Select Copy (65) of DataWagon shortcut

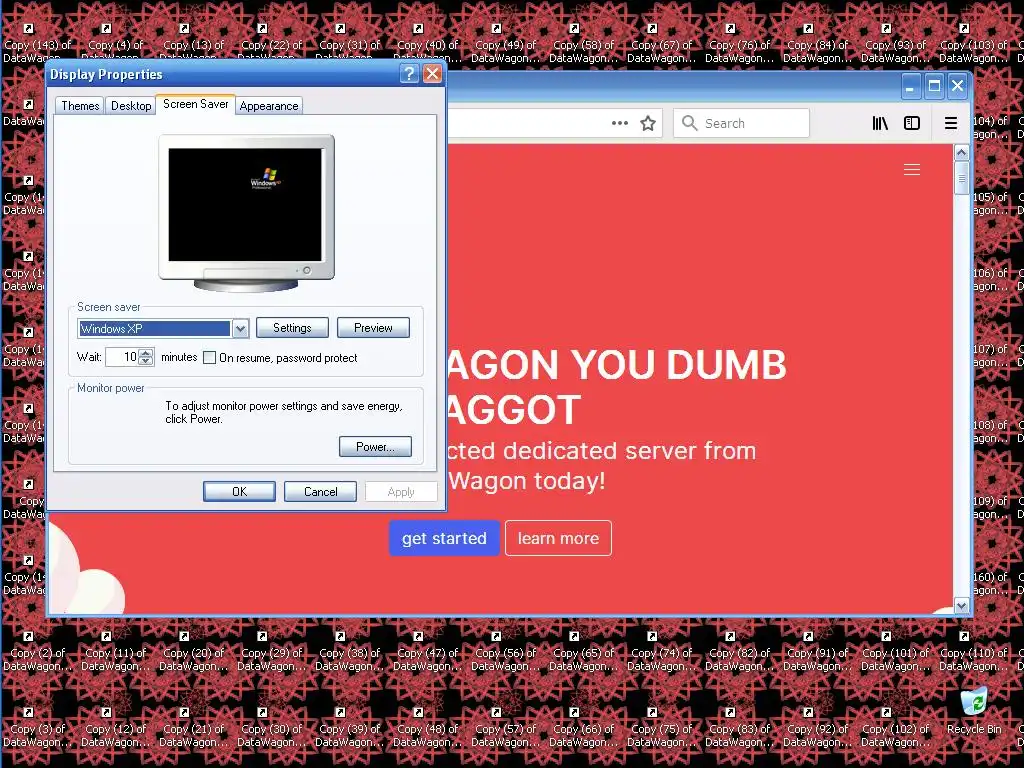click(583, 651)
